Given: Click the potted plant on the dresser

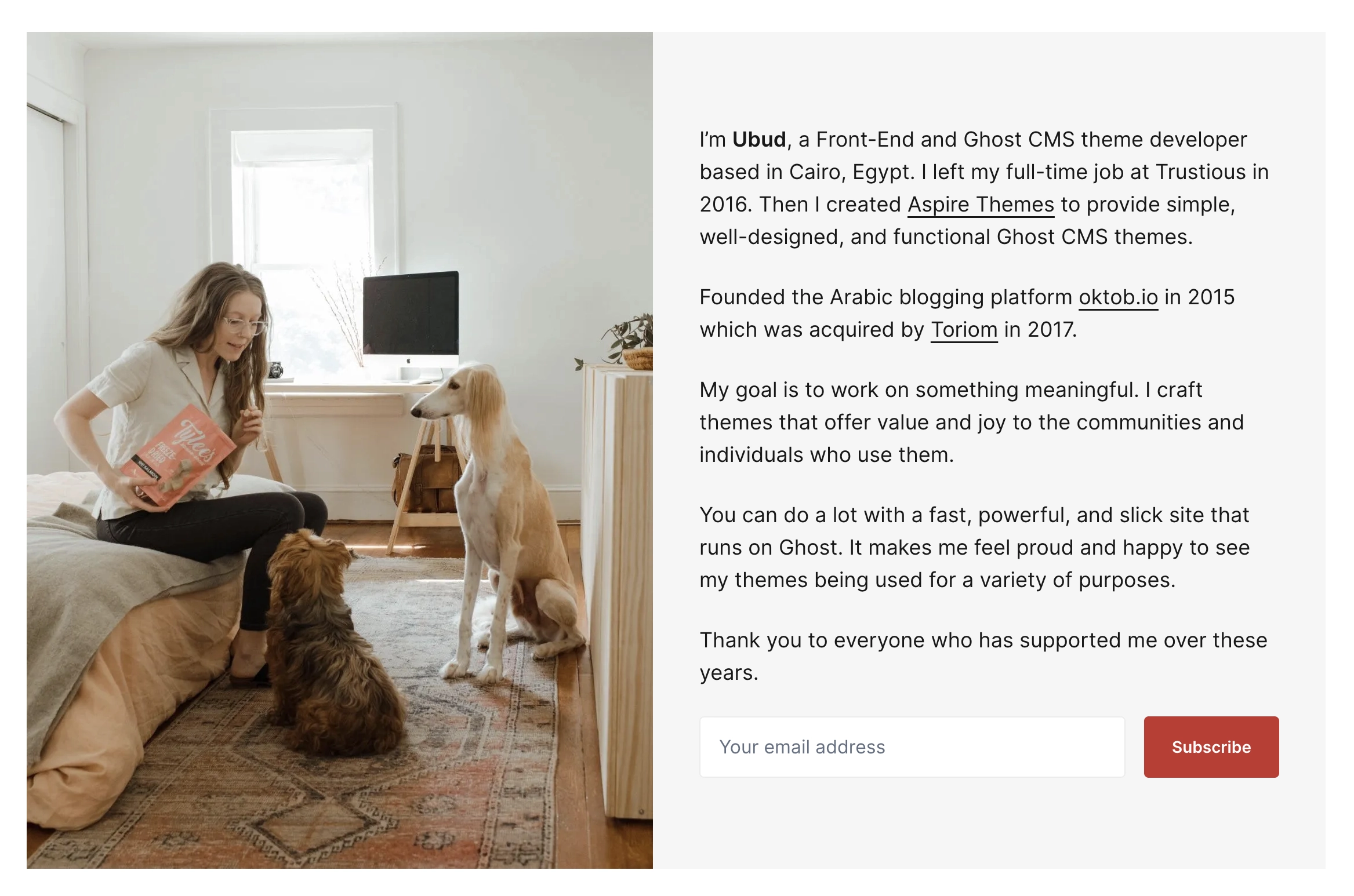Looking at the screenshot, I should [x=629, y=342].
